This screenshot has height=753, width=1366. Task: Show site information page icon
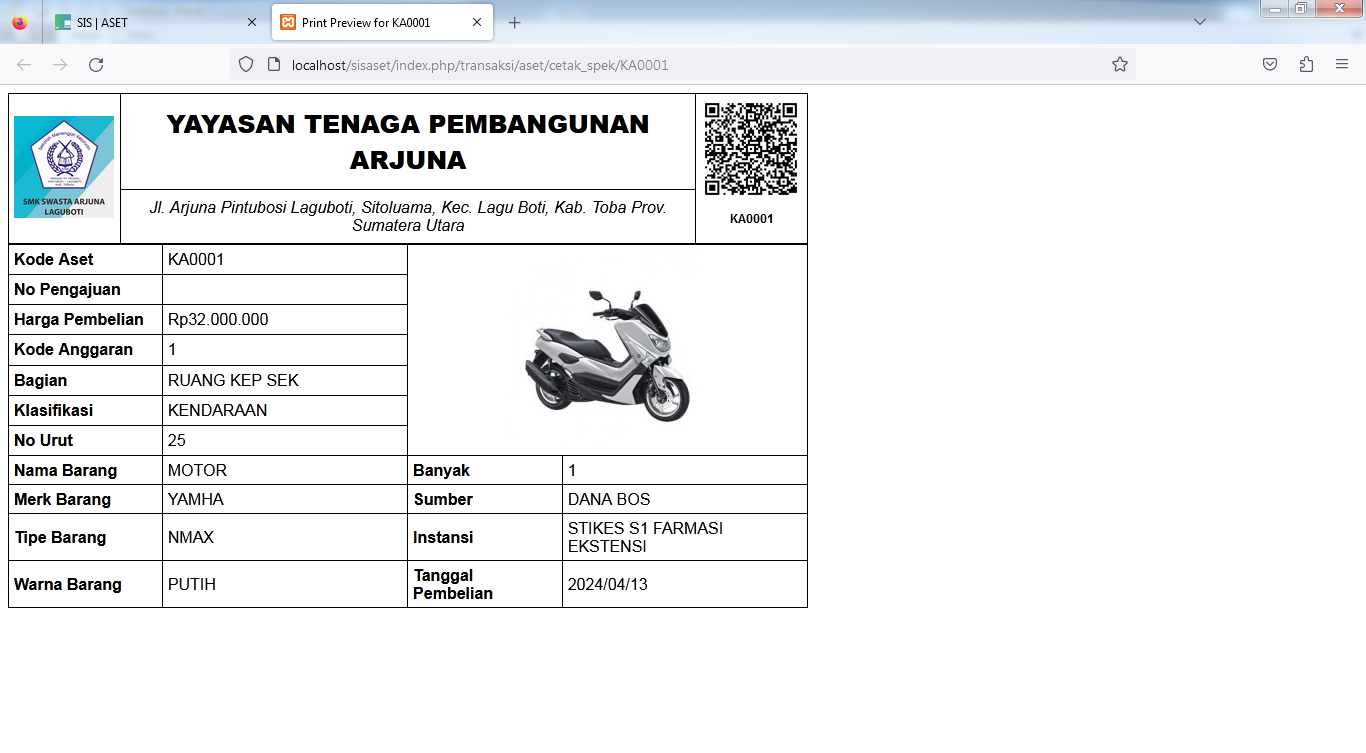(274, 65)
